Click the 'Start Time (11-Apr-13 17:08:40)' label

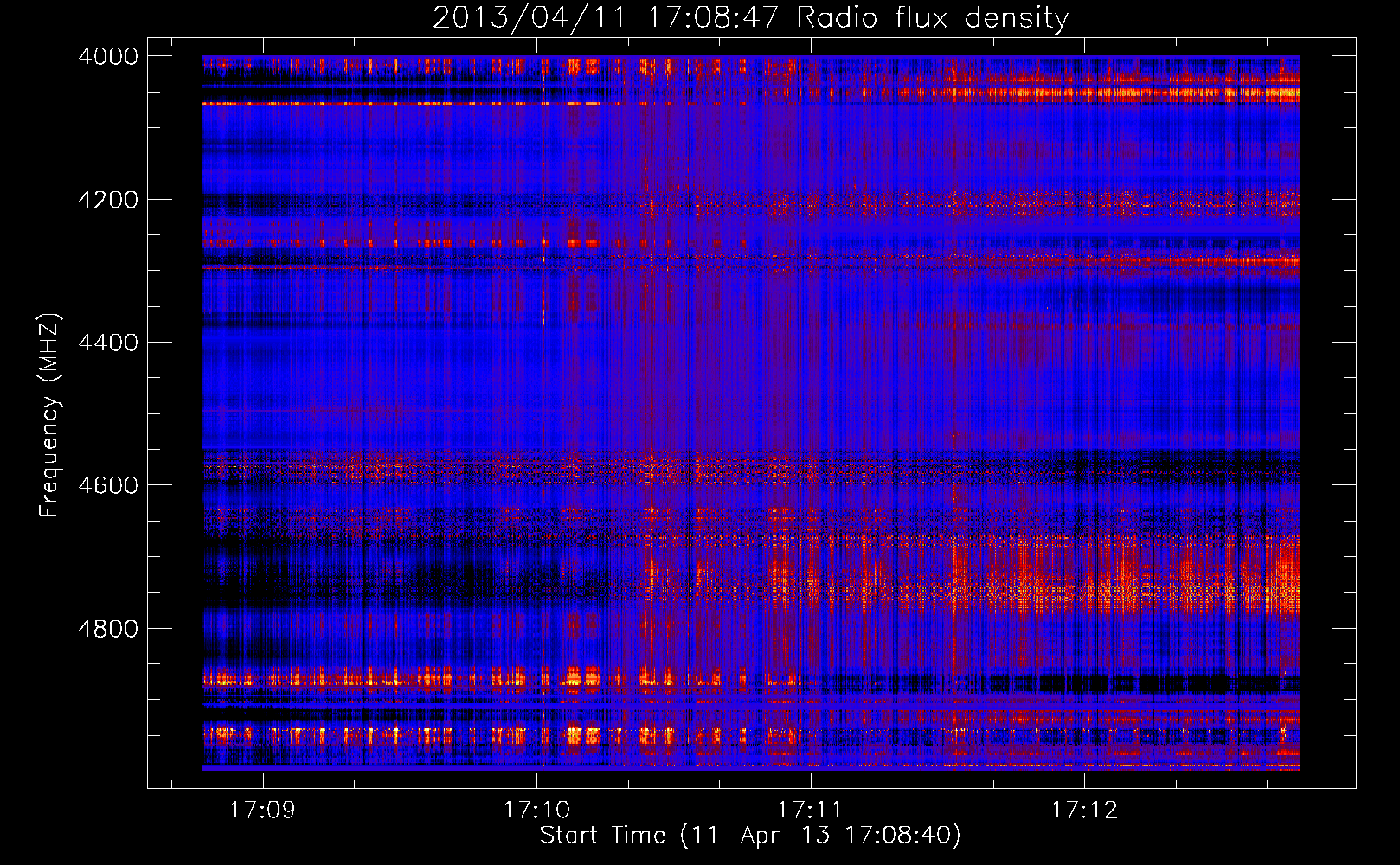tap(750, 836)
